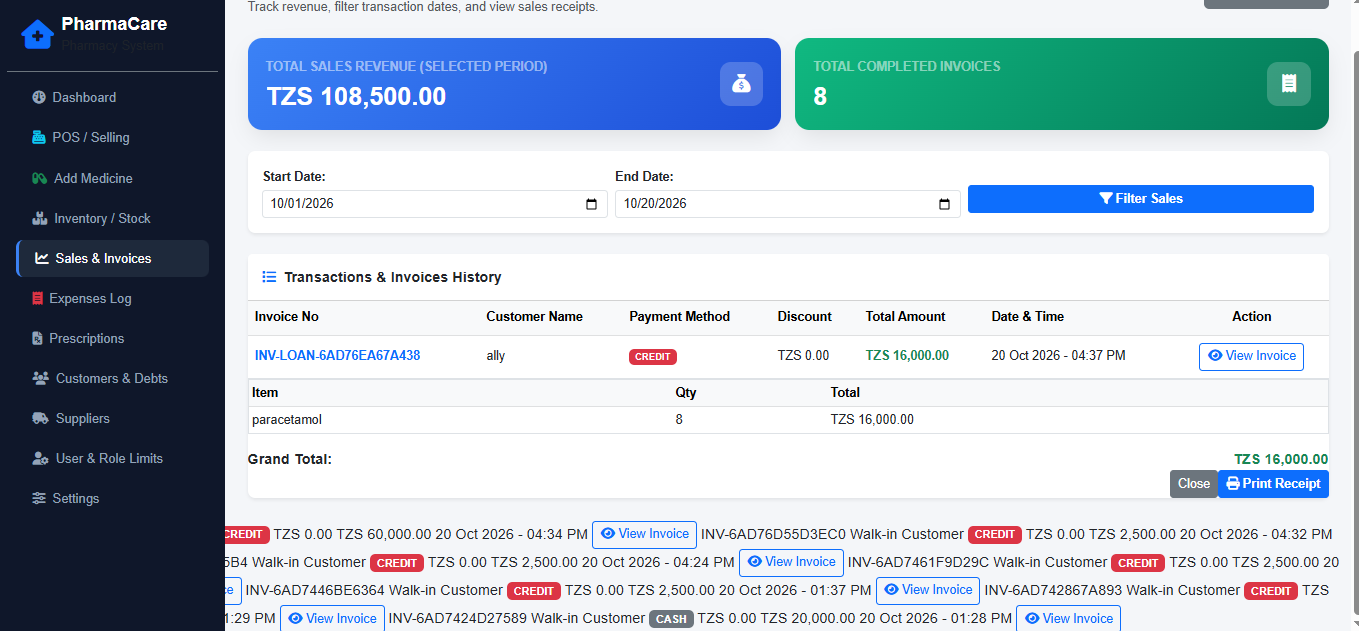1359x631 pixels.
Task: Focus the End Date input field
Action: pyautogui.click(x=788, y=204)
